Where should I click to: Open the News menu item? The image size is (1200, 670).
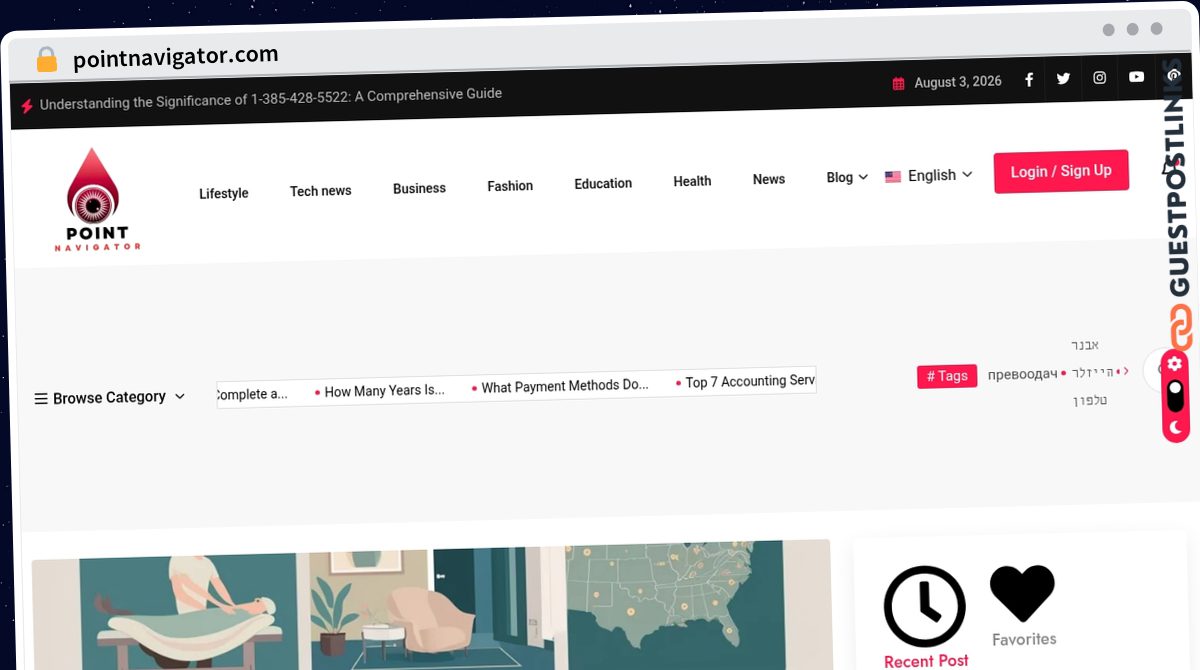(769, 179)
